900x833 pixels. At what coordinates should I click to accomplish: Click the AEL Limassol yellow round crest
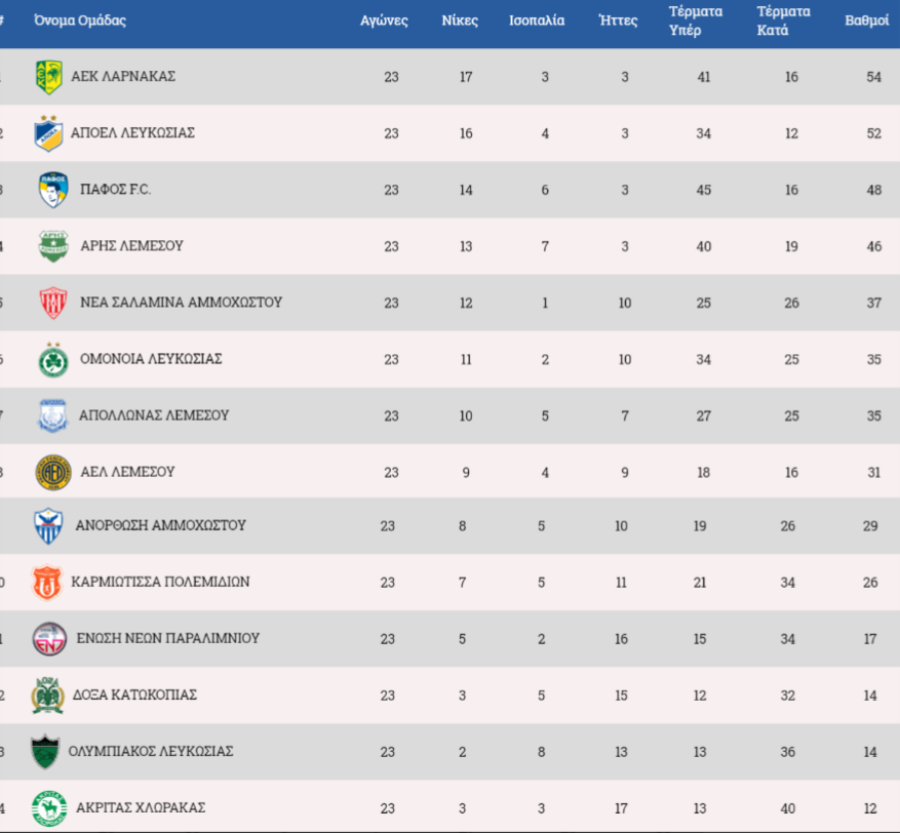coord(53,472)
